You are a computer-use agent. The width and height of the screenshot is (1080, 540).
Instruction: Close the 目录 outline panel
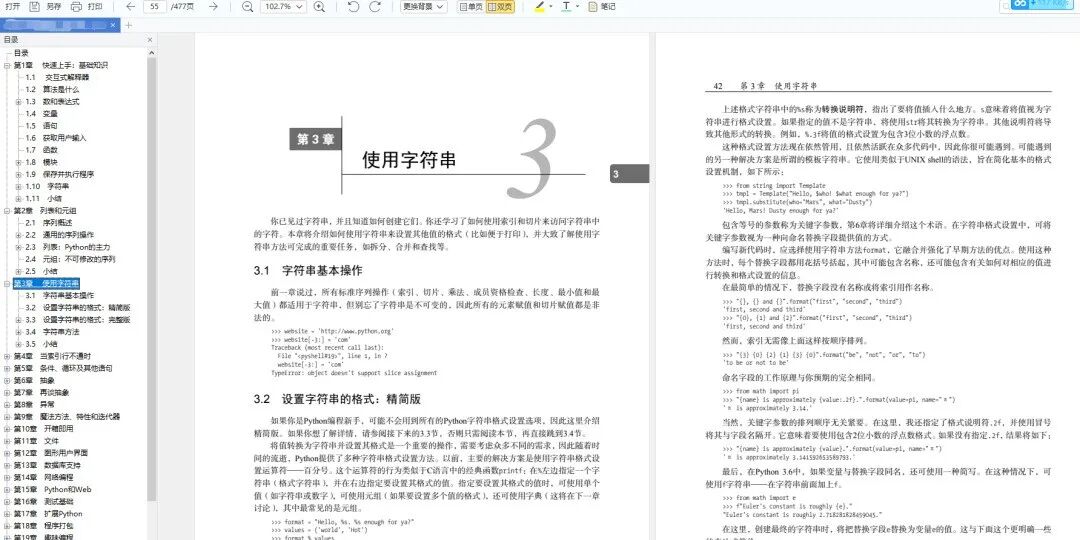[150, 40]
